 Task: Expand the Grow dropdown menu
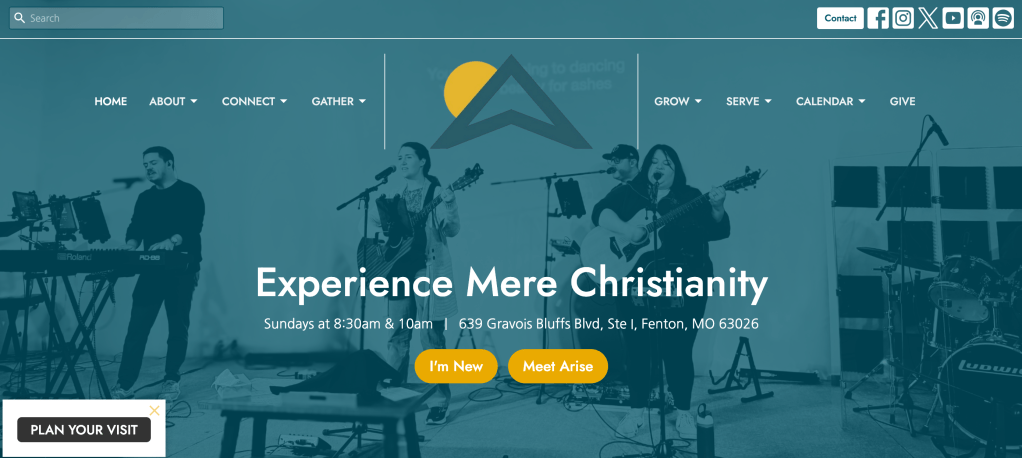click(x=678, y=102)
